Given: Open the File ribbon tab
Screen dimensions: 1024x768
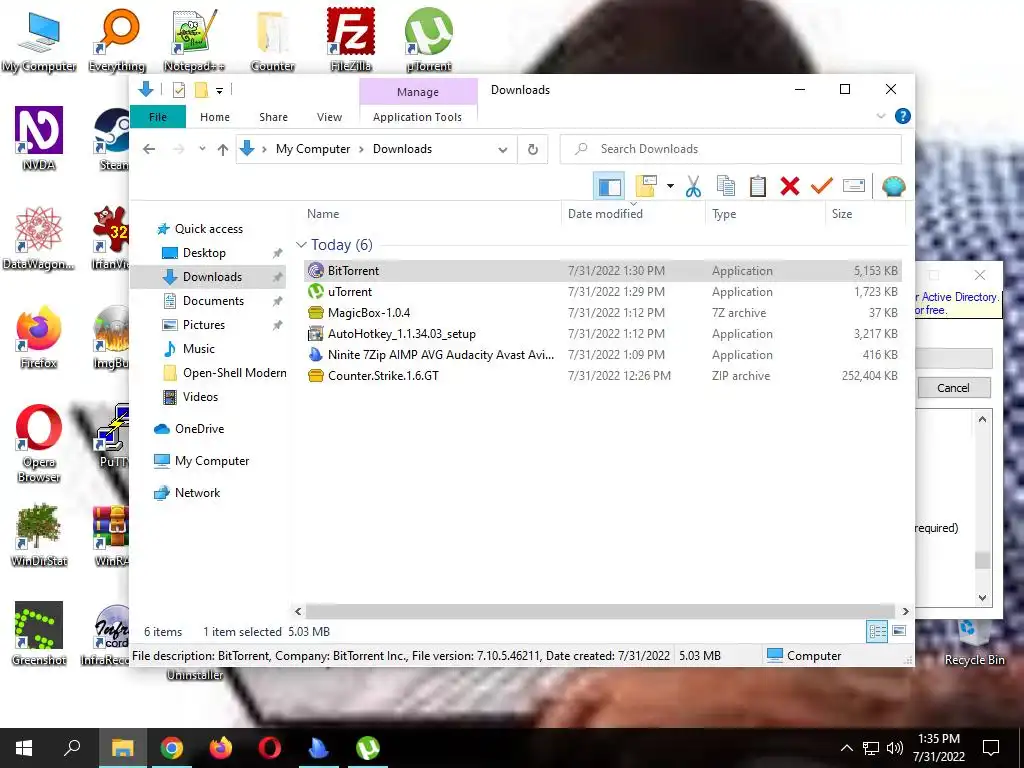Looking at the screenshot, I should click(x=157, y=117).
